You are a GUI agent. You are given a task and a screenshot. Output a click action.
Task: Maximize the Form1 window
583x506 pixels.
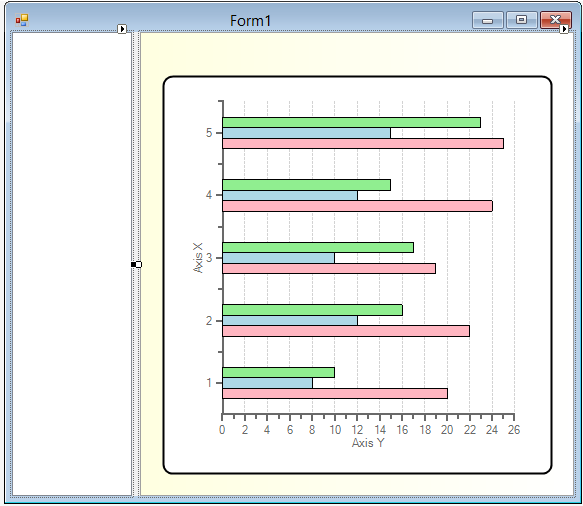coord(522,20)
